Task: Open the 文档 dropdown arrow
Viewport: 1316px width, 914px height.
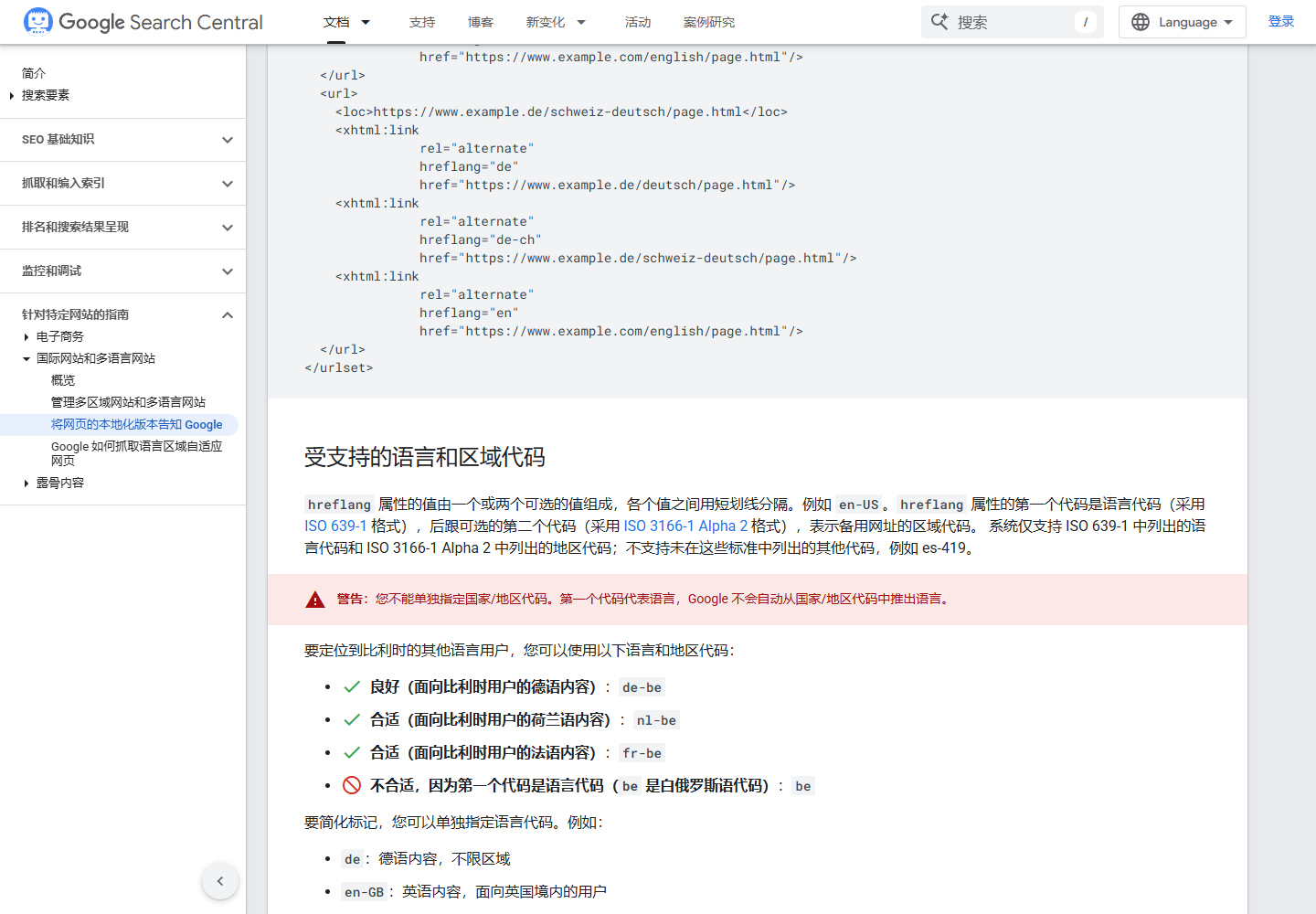Action: [366, 22]
